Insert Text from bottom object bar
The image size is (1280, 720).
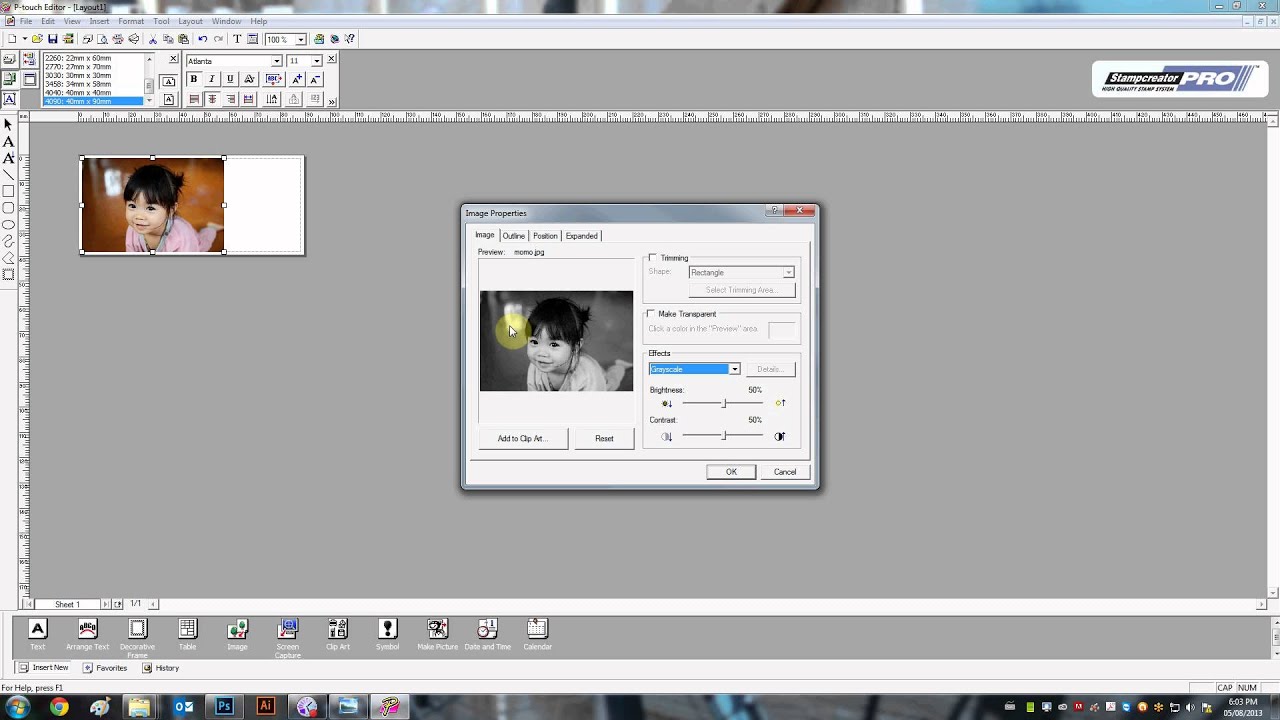tap(37, 634)
